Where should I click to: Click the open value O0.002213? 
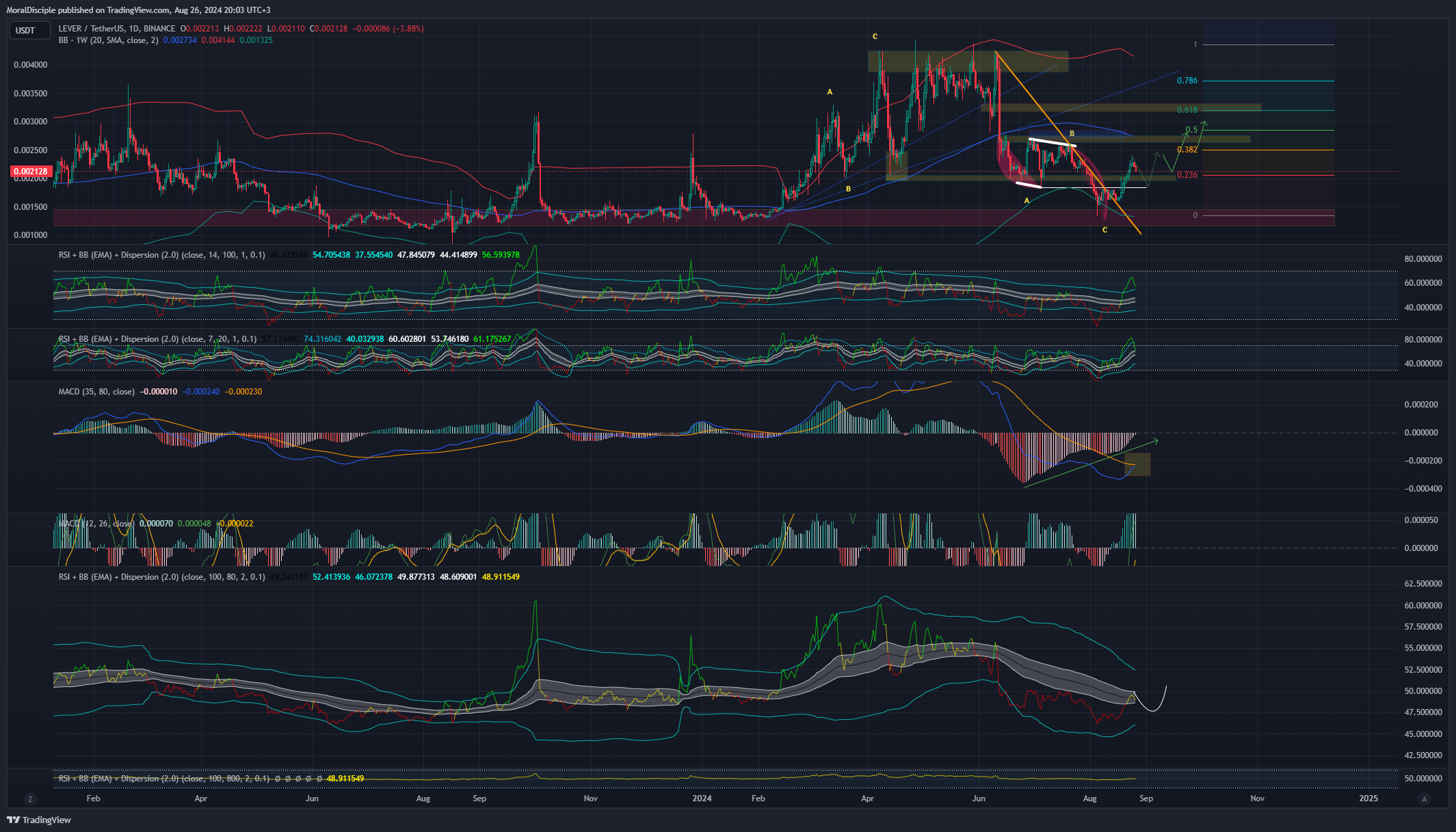click(200, 29)
